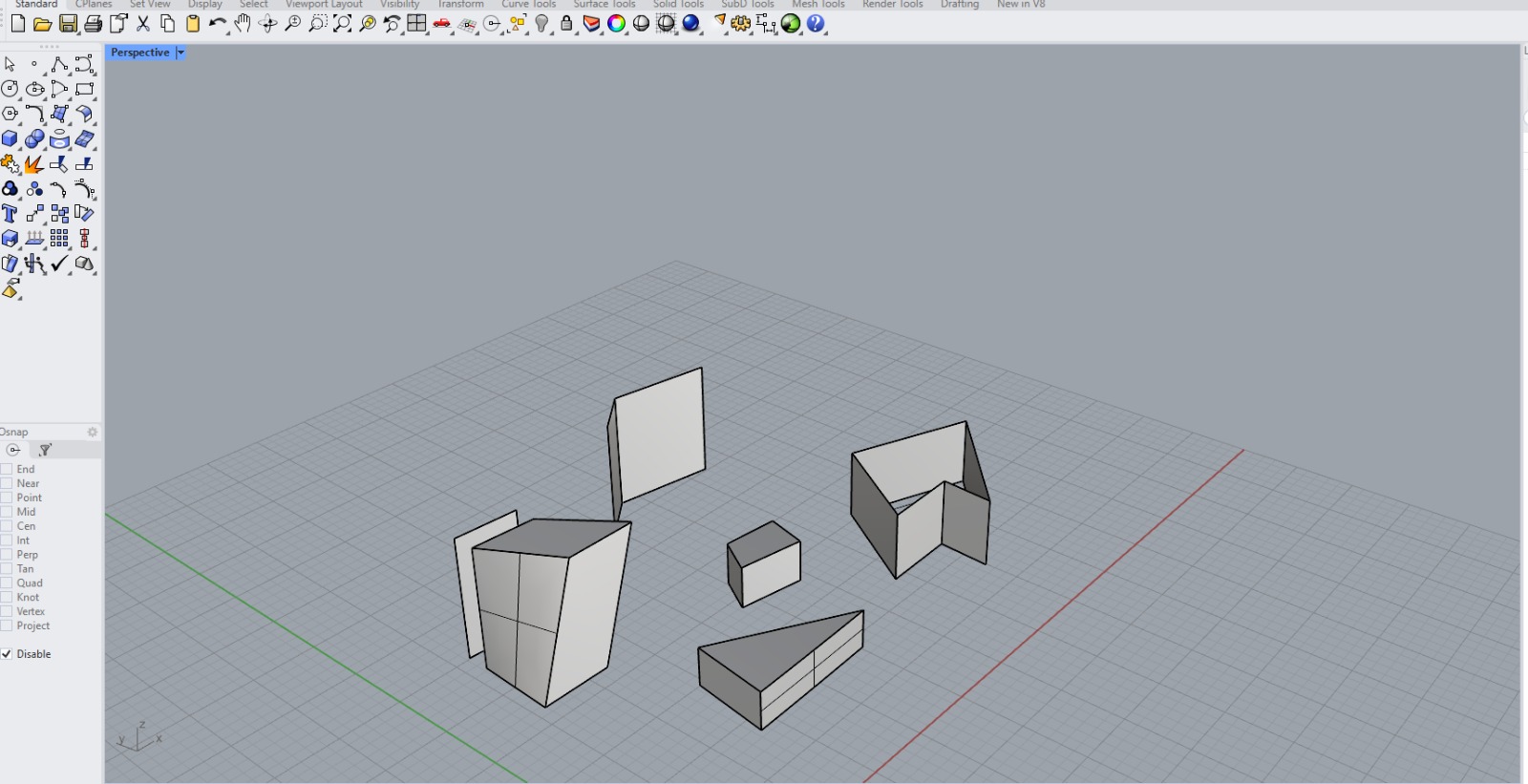Switch to the Curve Tools tab

(528, 5)
